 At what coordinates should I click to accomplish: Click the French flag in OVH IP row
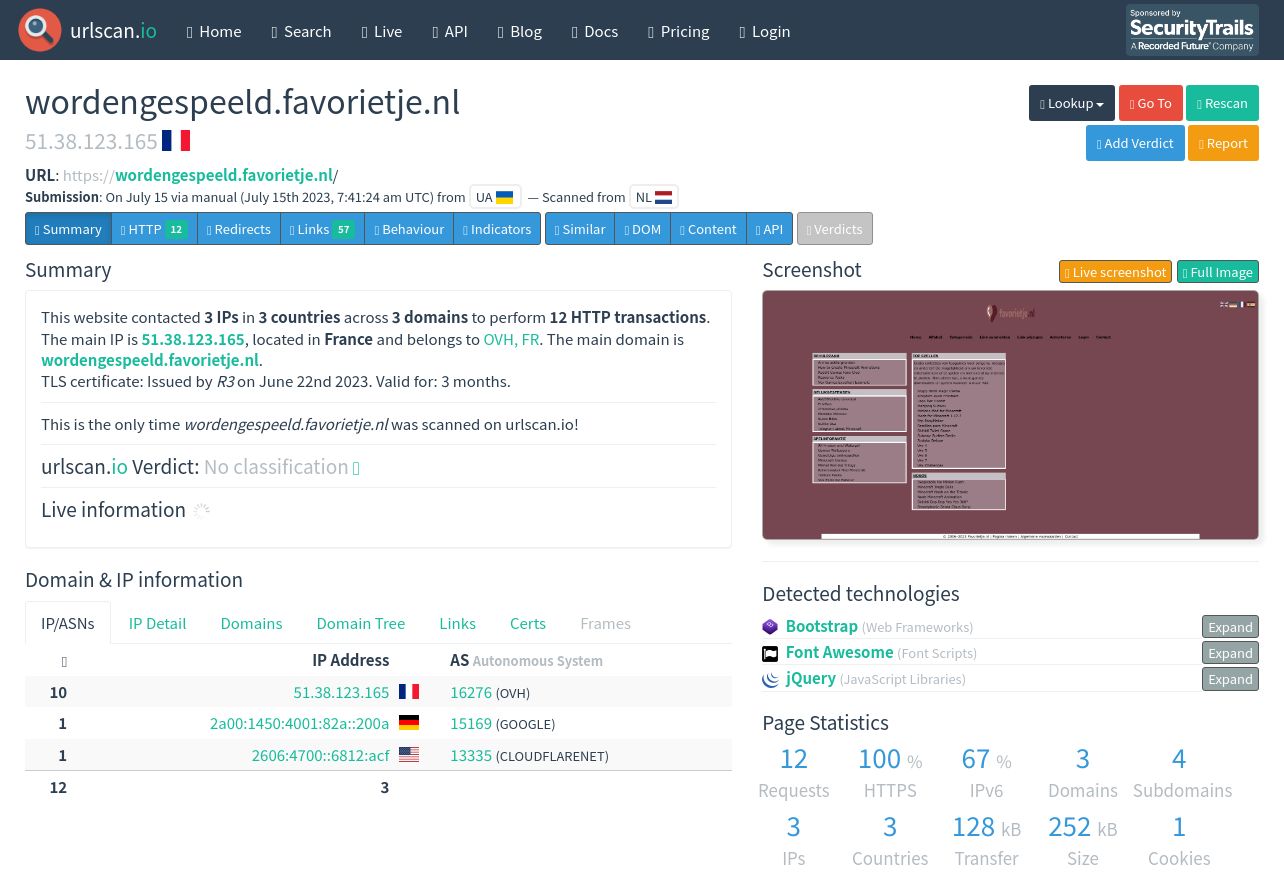409,692
